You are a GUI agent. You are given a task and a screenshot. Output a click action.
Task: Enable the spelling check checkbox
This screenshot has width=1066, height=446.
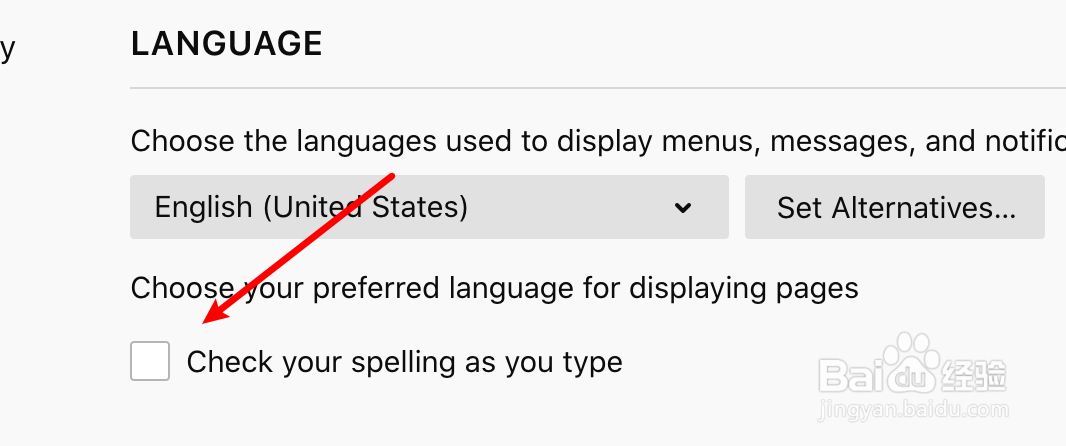tap(150, 361)
